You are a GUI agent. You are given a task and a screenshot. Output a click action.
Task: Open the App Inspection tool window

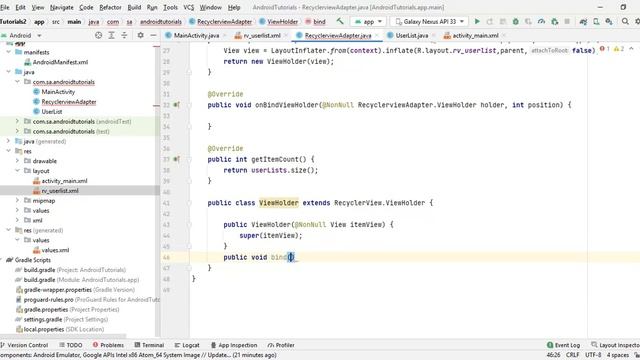point(234,345)
